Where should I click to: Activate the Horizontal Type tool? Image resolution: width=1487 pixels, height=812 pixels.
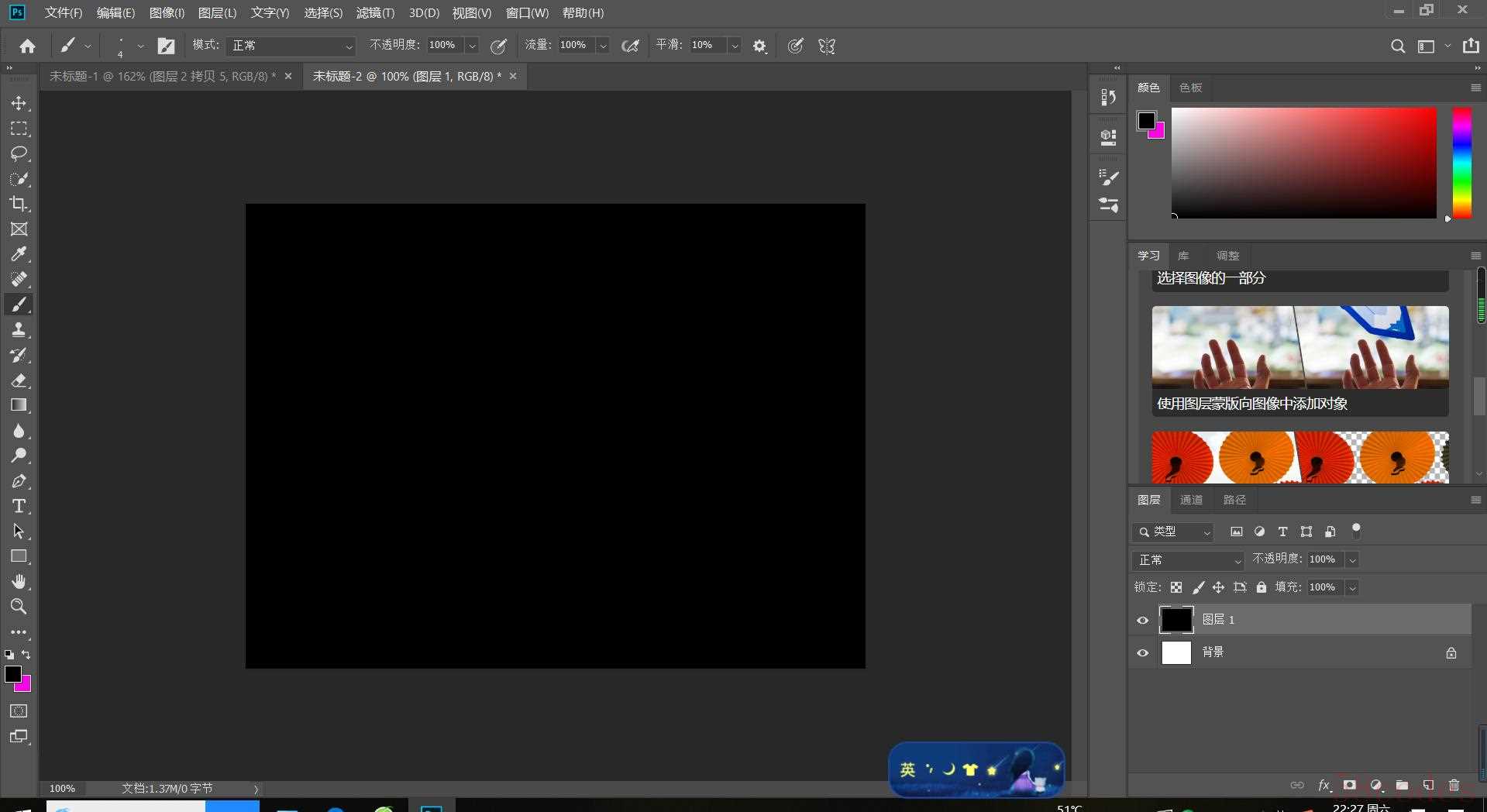click(19, 506)
